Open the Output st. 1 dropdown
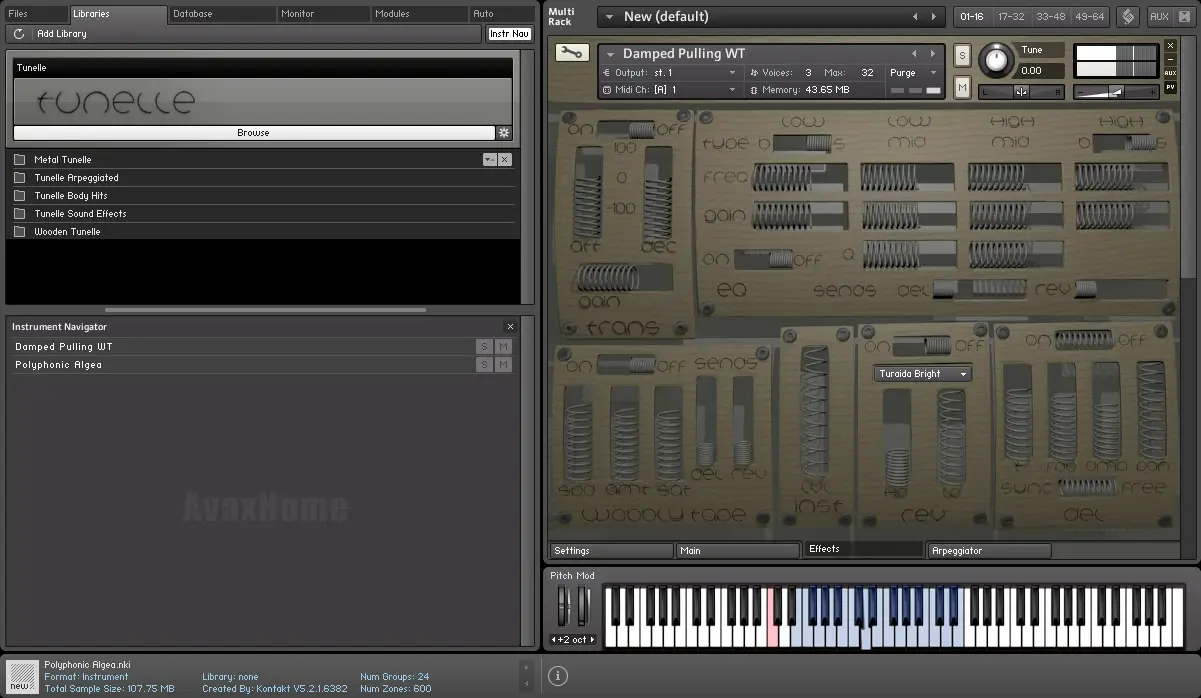 [x=673, y=73]
